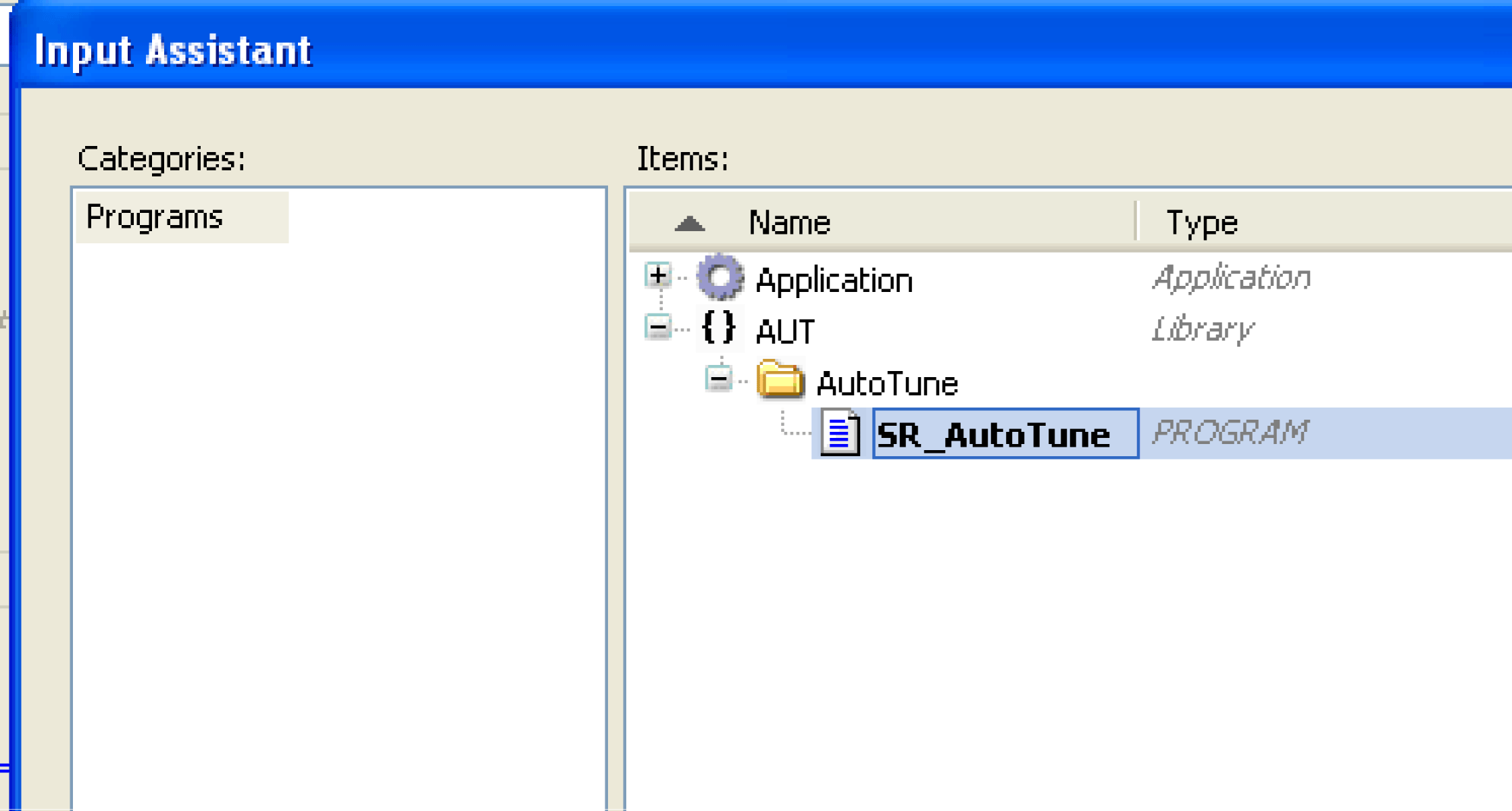Select Programs in the Categories list
This screenshot has height=811, width=1512.
(155, 218)
